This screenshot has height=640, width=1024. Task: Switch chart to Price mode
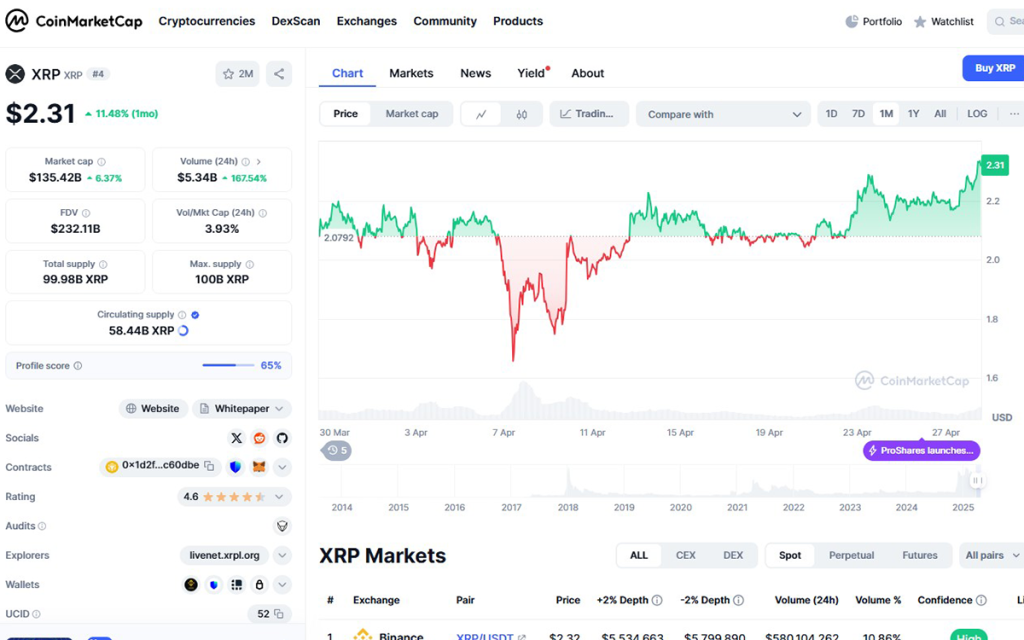345,114
